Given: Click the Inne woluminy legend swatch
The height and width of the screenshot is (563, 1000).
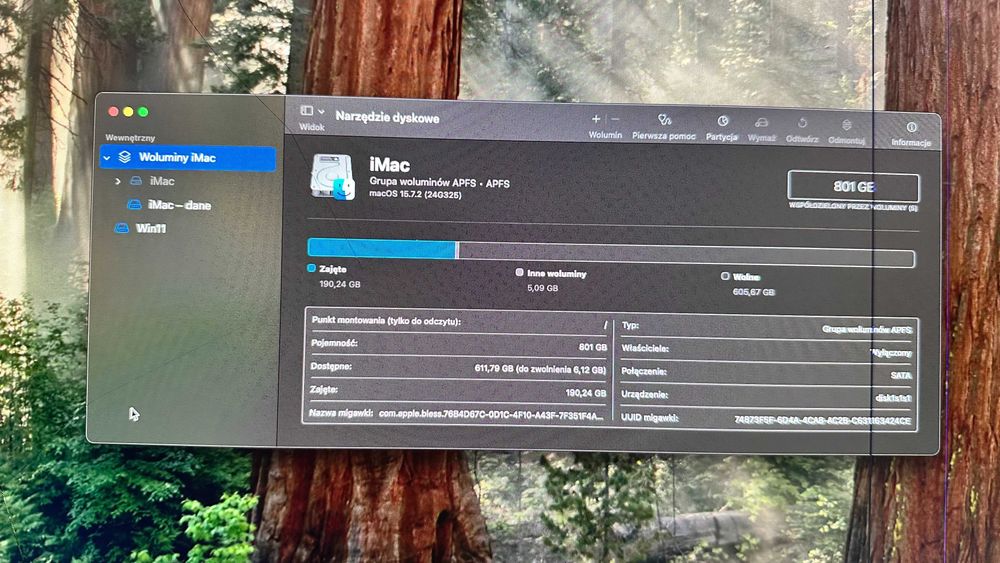Looking at the screenshot, I should pyautogui.click(x=520, y=272).
